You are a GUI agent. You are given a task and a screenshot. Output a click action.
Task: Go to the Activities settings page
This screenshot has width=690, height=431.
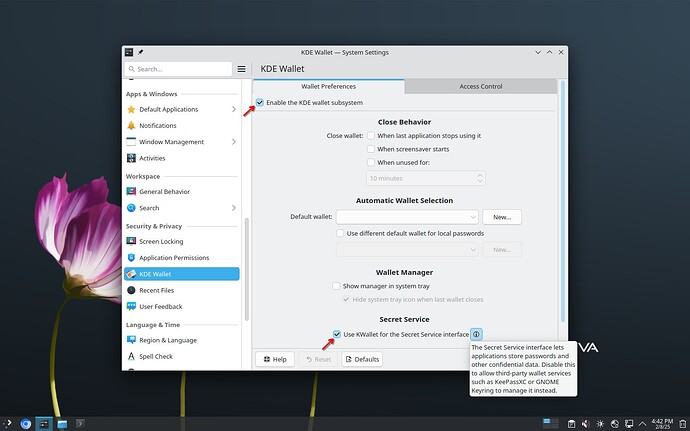181,158
